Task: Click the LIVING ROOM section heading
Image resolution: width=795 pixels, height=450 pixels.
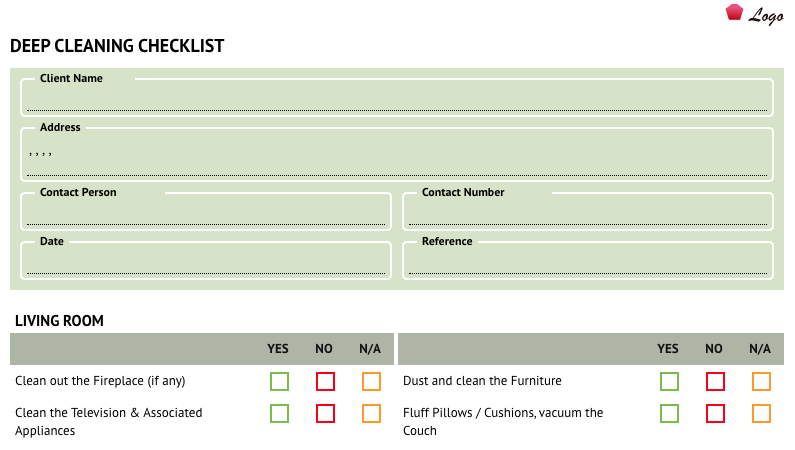Action: click(x=59, y=321)
